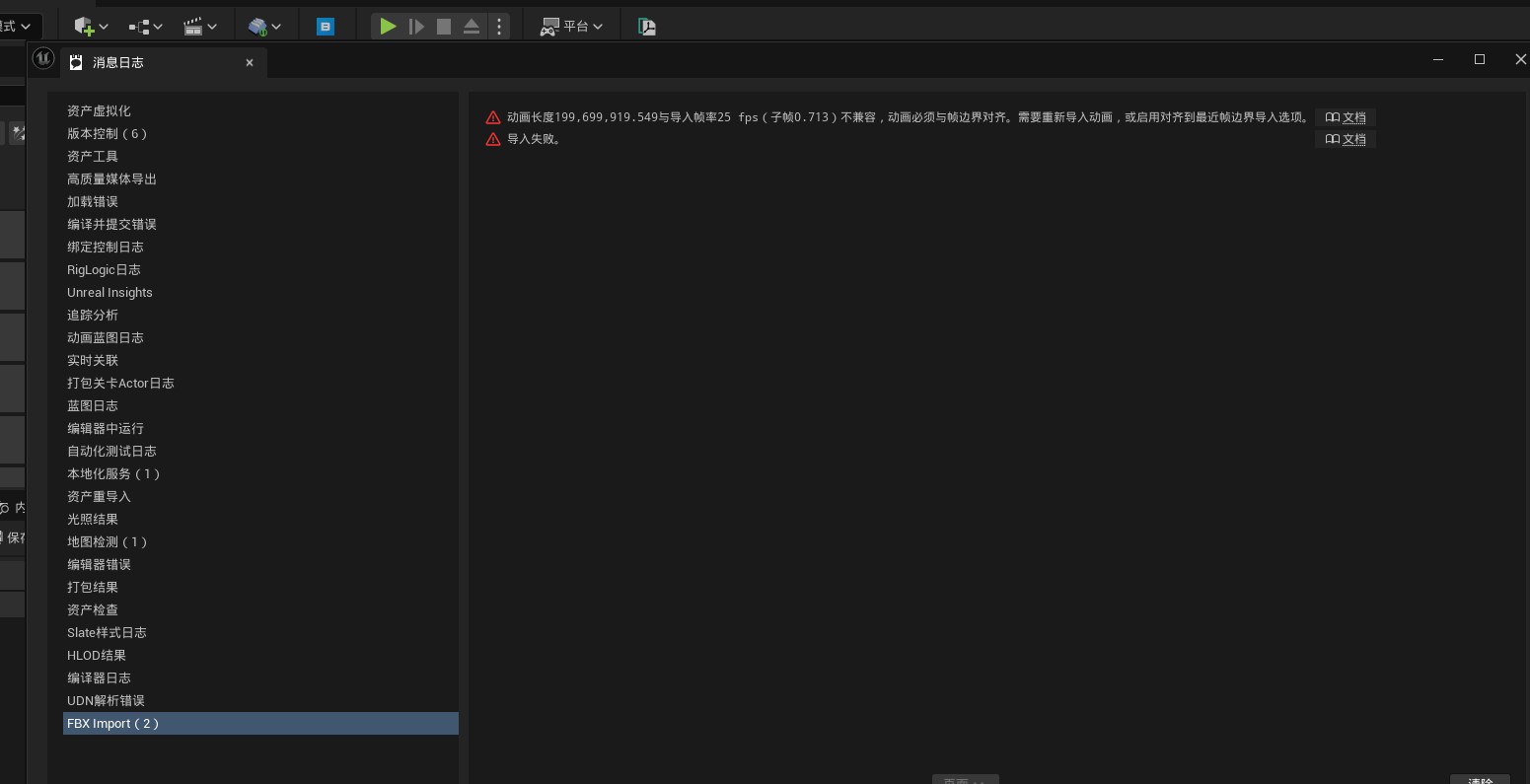Viewport: 1530px width, 784px height.
Task: Click the frame skip (advance) icon
Action: (x=416, y=27)
